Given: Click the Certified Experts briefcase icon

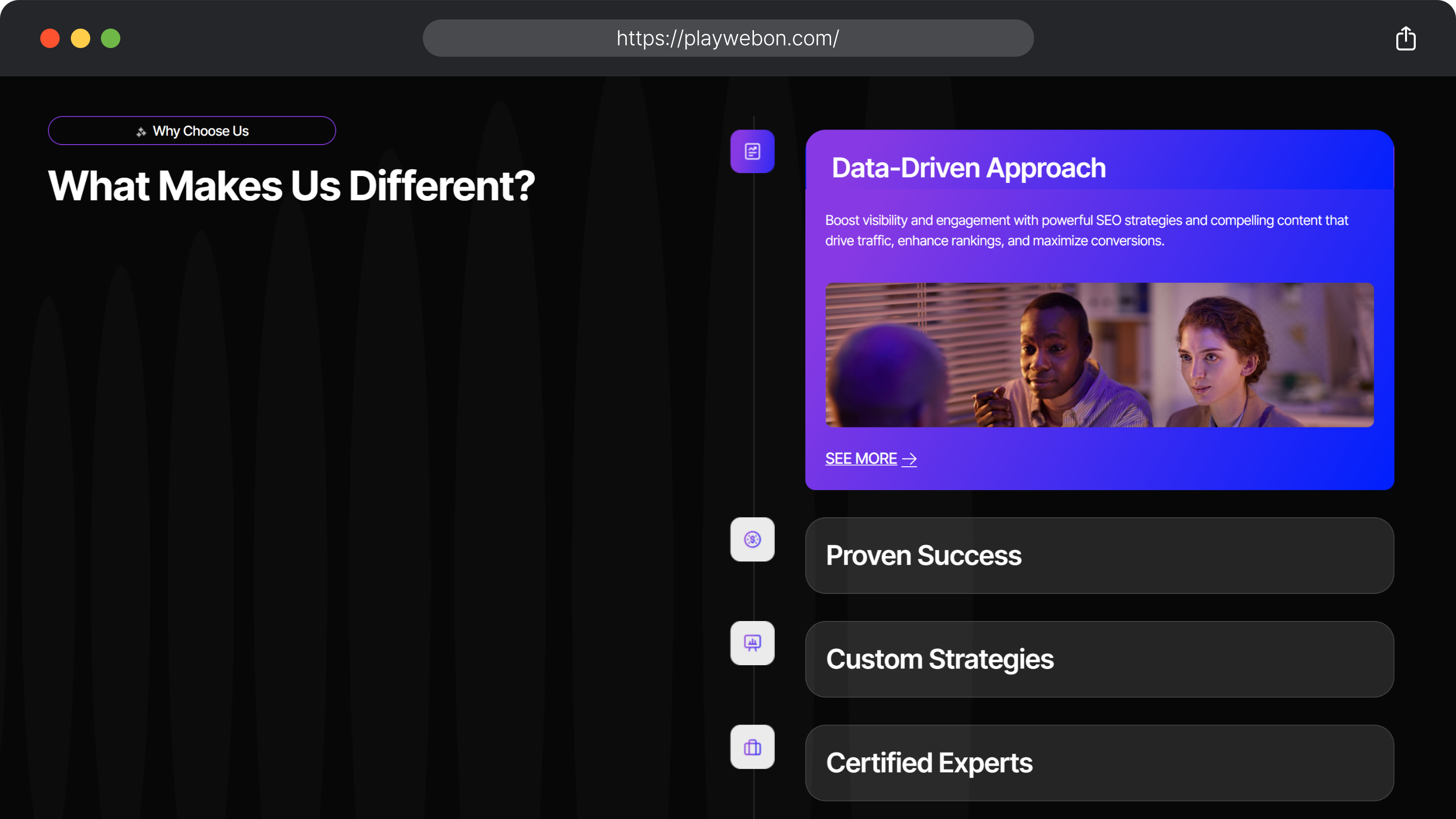Looking at the screenshot, I should coord(753,747).
